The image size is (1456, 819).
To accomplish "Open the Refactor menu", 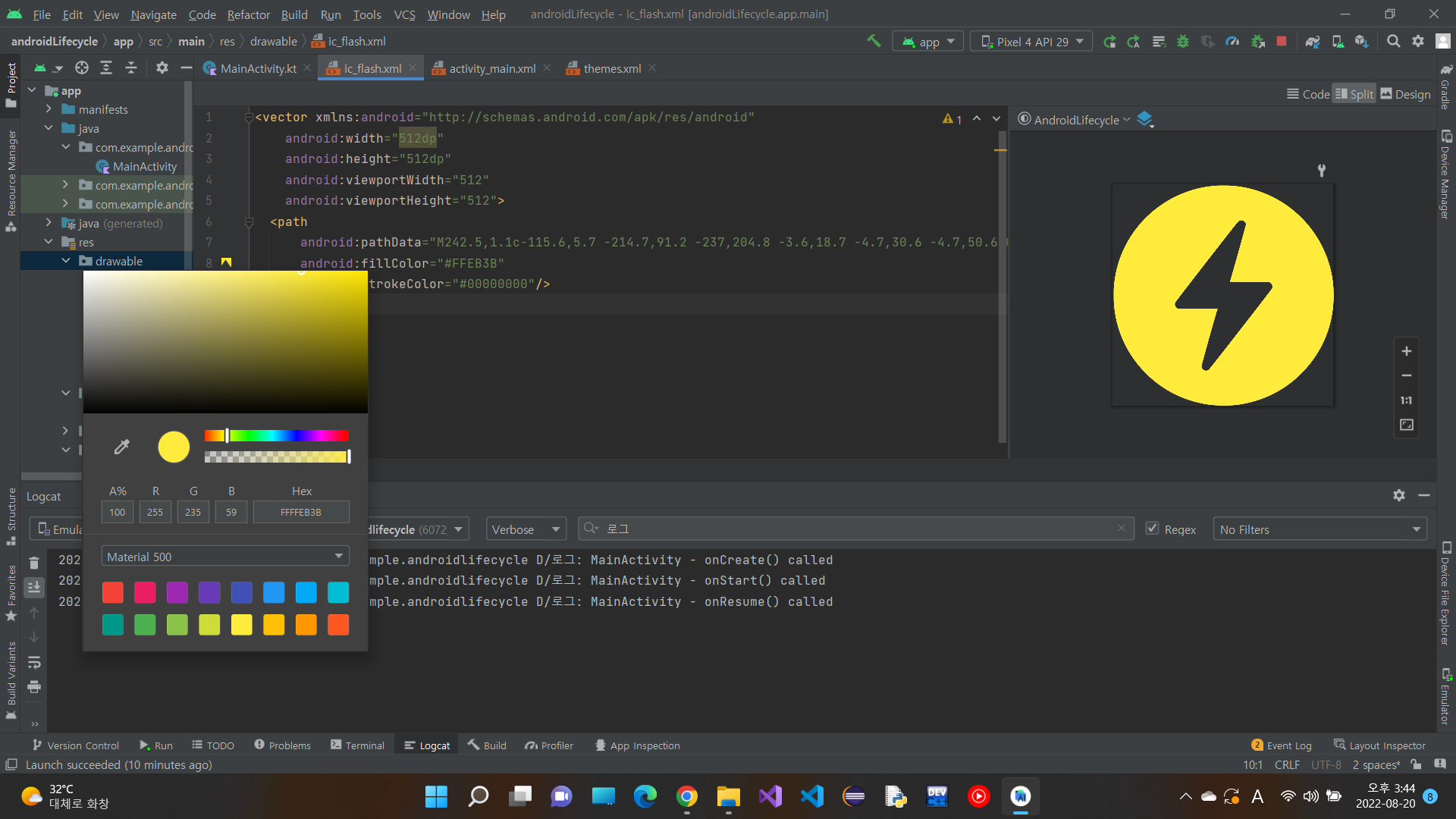I will coord(248,14).
